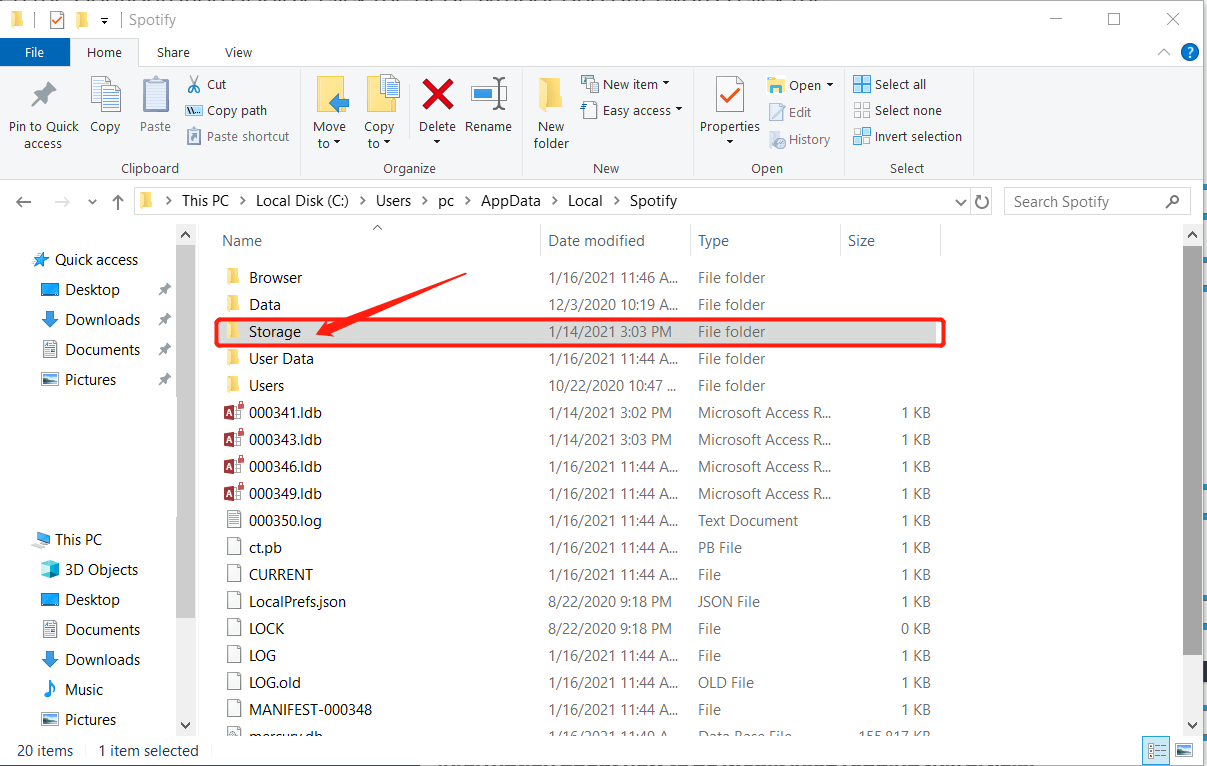Select the Storage folder row

click(x=580, y=332)
